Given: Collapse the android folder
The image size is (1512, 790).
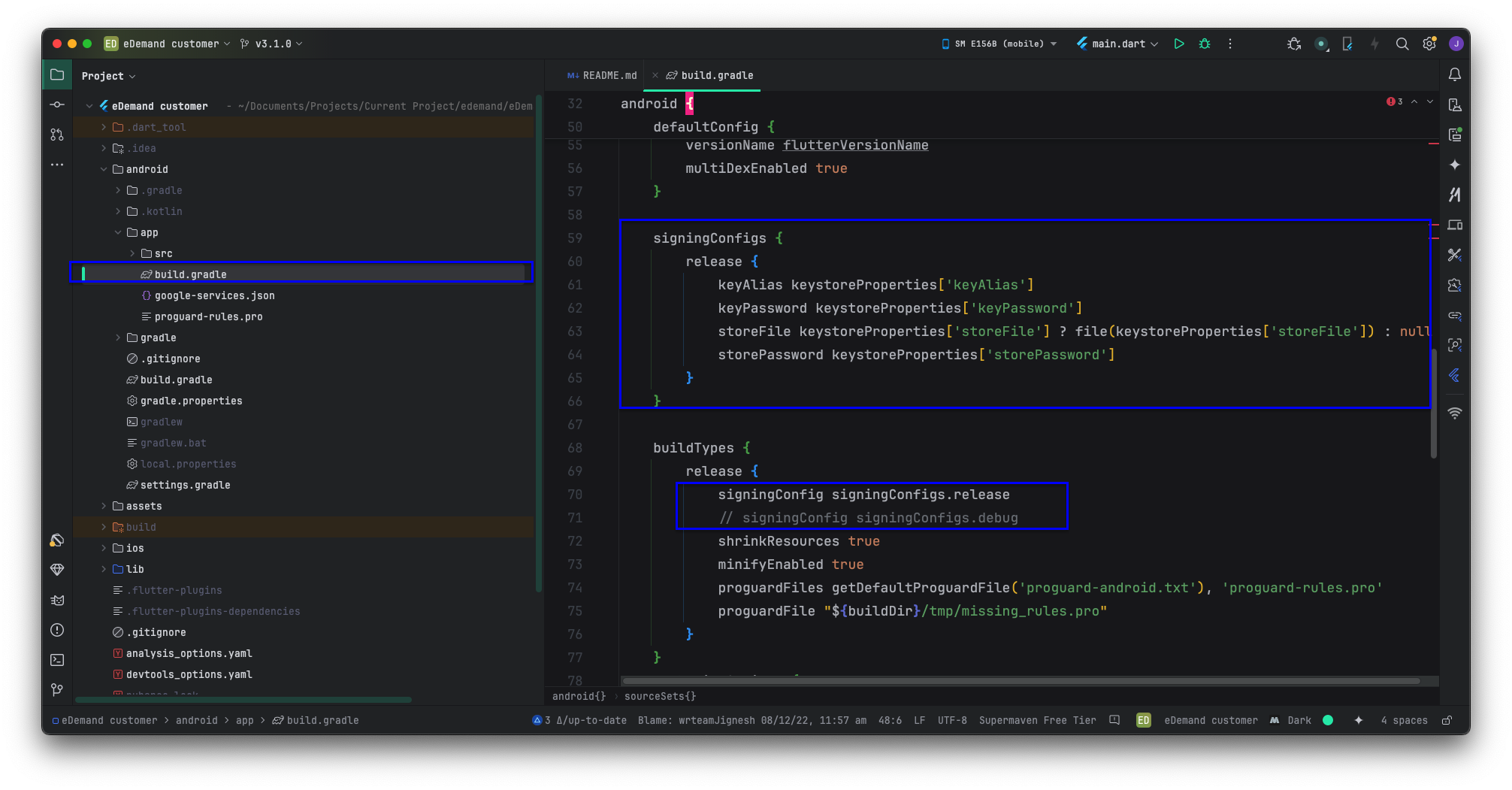Looking at the screenshot, I should pos(104,169).
